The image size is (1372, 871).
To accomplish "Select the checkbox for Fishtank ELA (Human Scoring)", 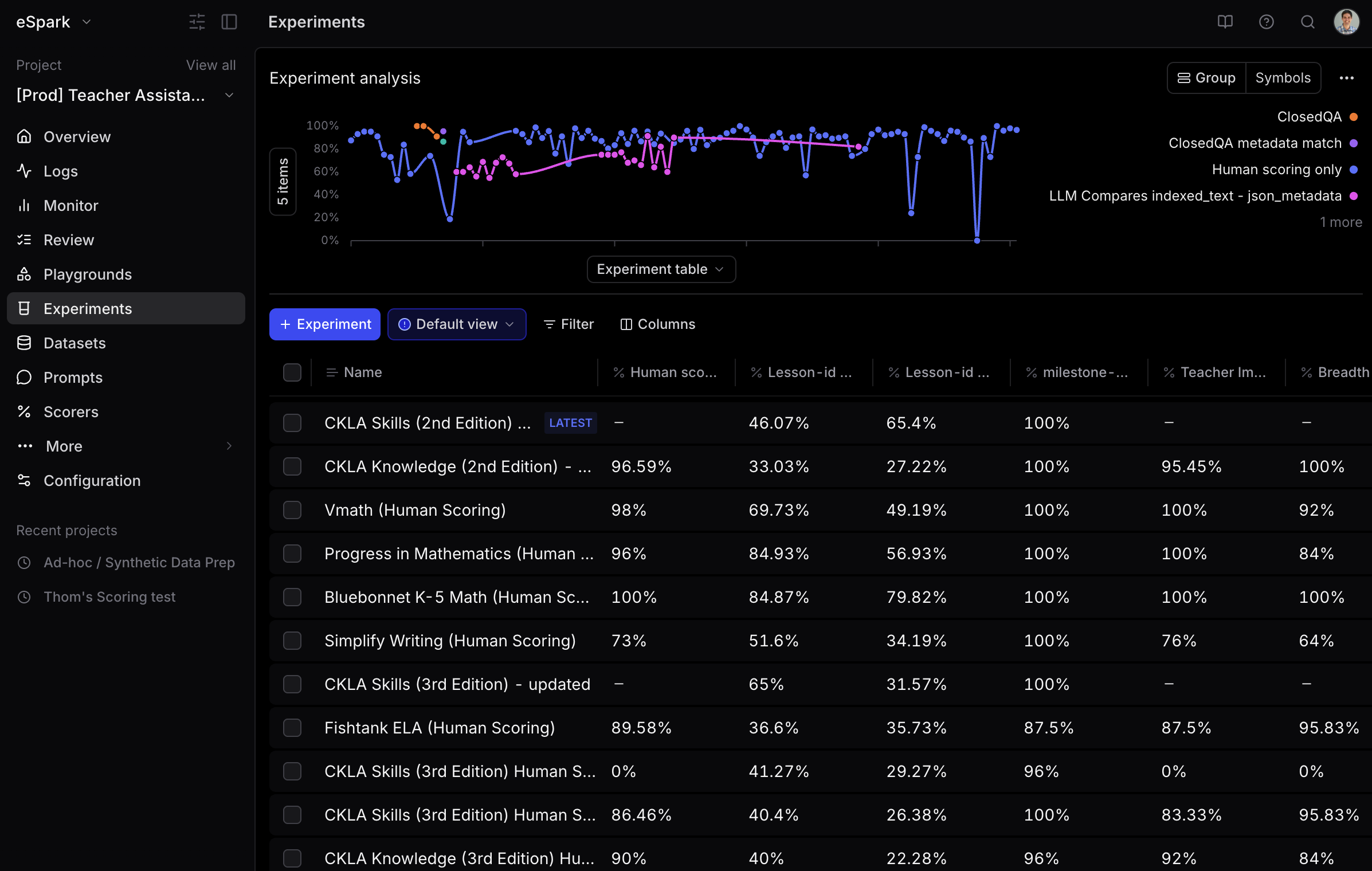I will click(292, 728).
